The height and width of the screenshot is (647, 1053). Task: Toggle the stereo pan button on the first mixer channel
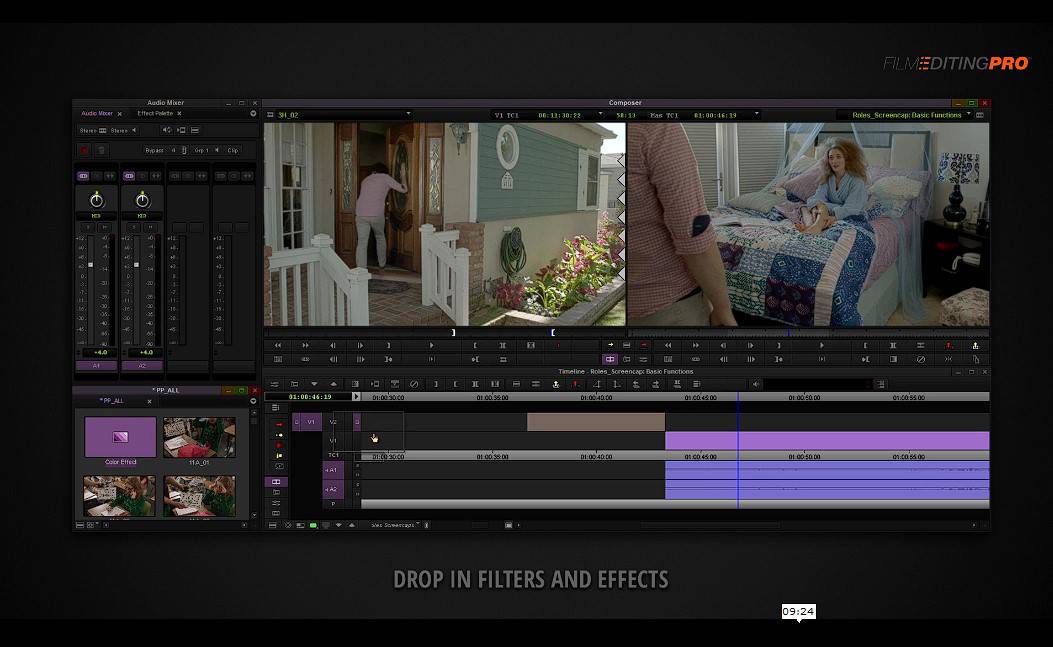(83, 175)
